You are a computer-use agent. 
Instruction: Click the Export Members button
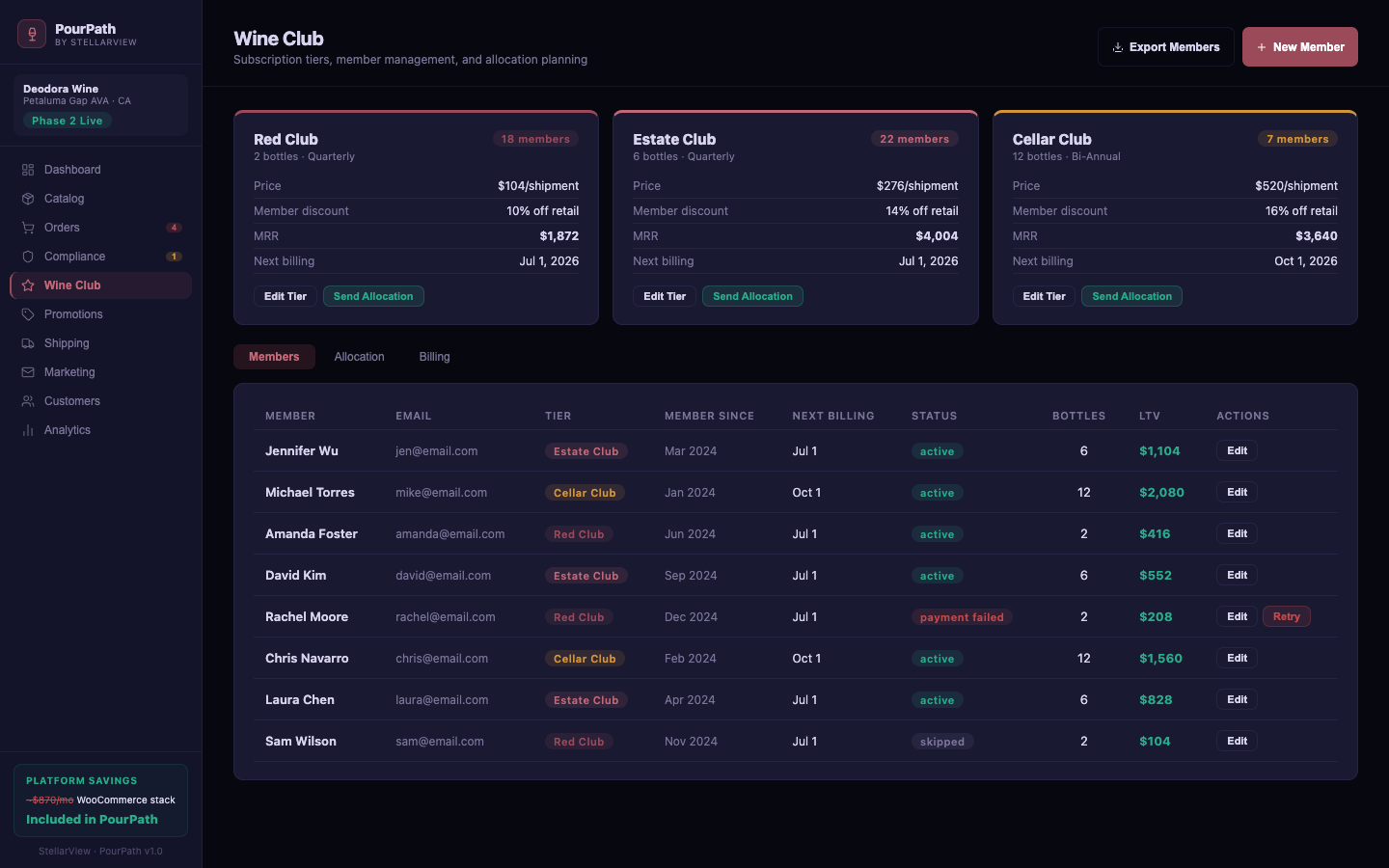point(1165,47)
